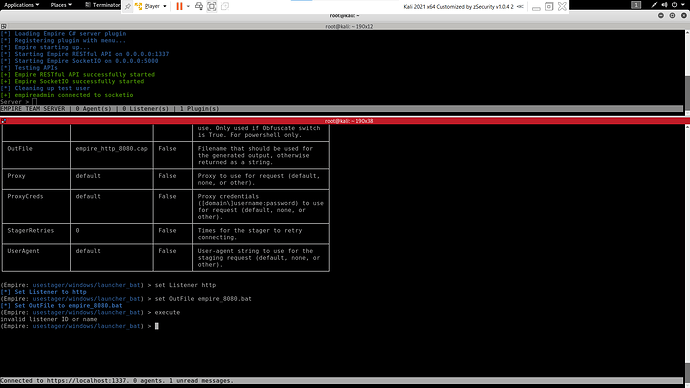Click 'Set OutFile to empire_8080.bat' output line
This screenshot has height=388, width=690.
62,306
